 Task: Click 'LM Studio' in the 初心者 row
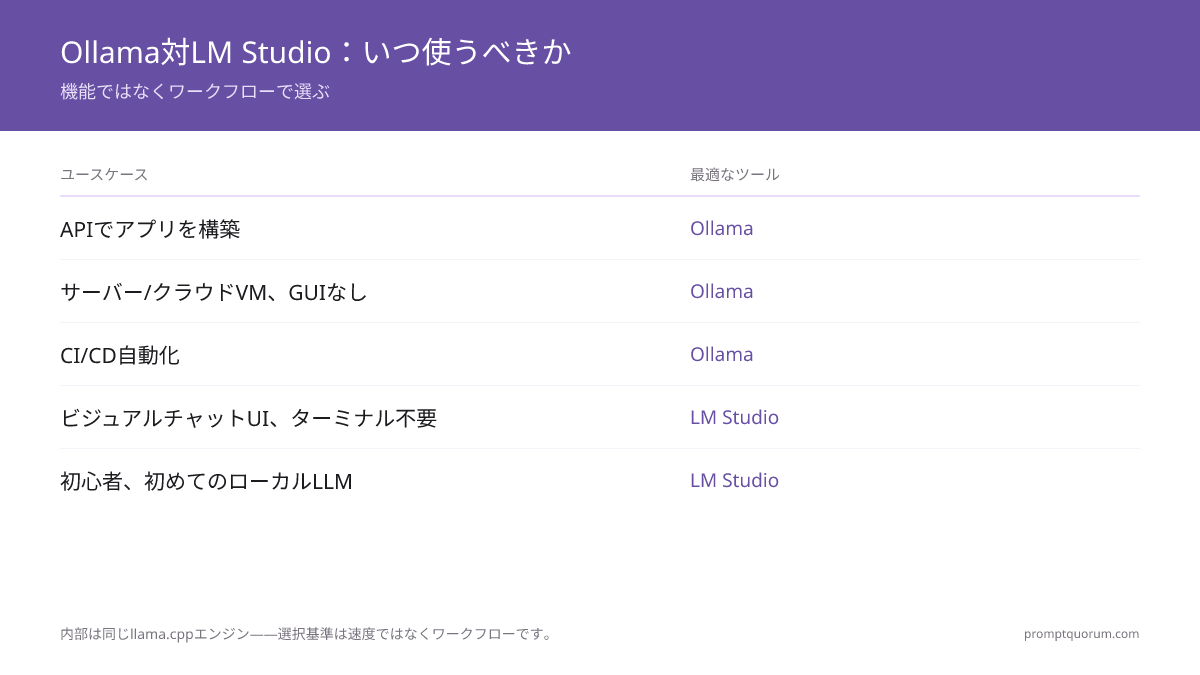tap(734, 480)
